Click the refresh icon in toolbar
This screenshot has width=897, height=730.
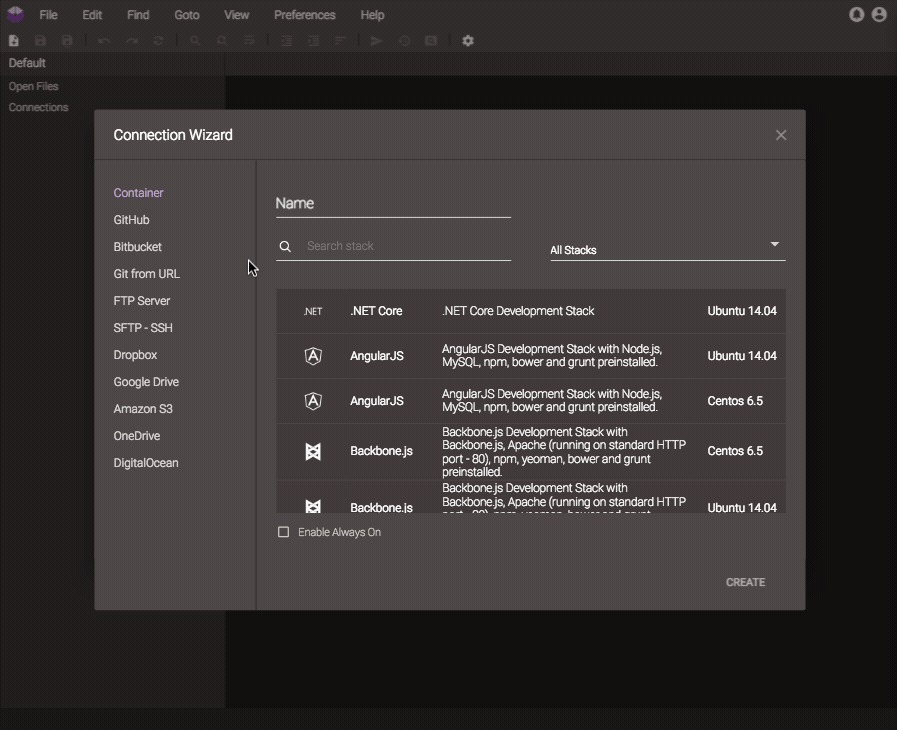(x=158, y=41)
